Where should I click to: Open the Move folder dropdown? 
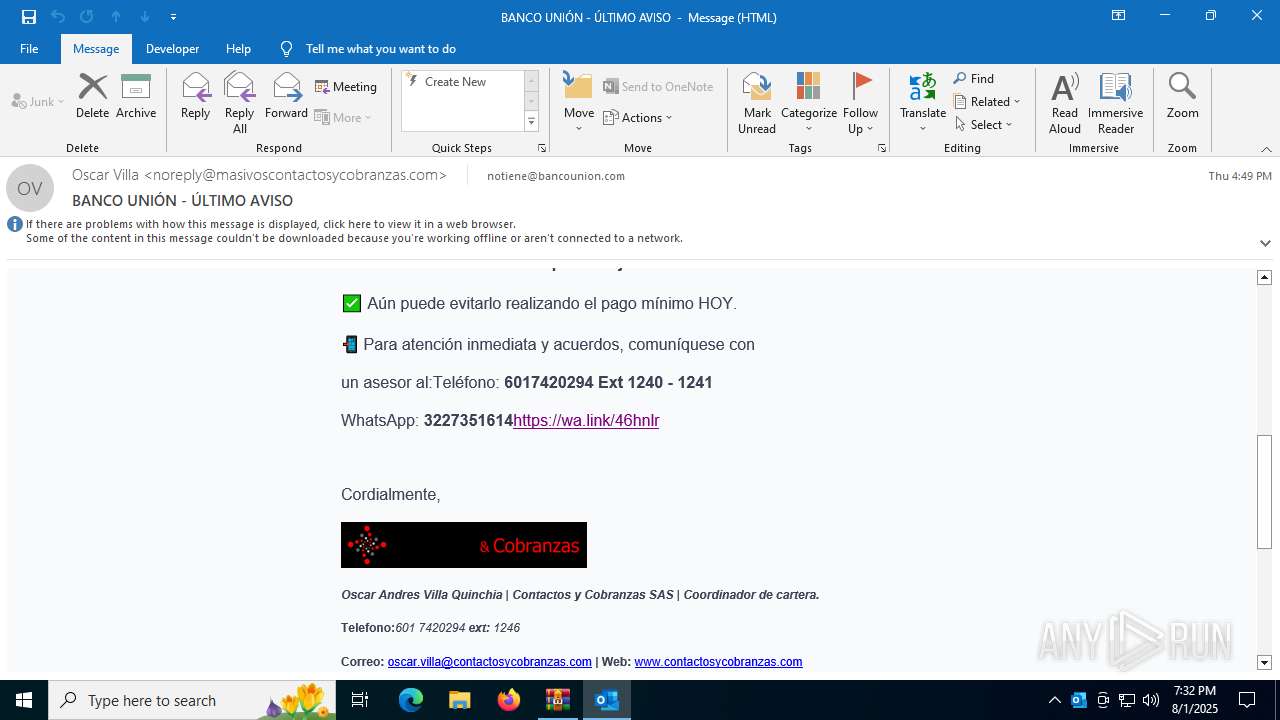pyautogui.click(x=579, y=103)
